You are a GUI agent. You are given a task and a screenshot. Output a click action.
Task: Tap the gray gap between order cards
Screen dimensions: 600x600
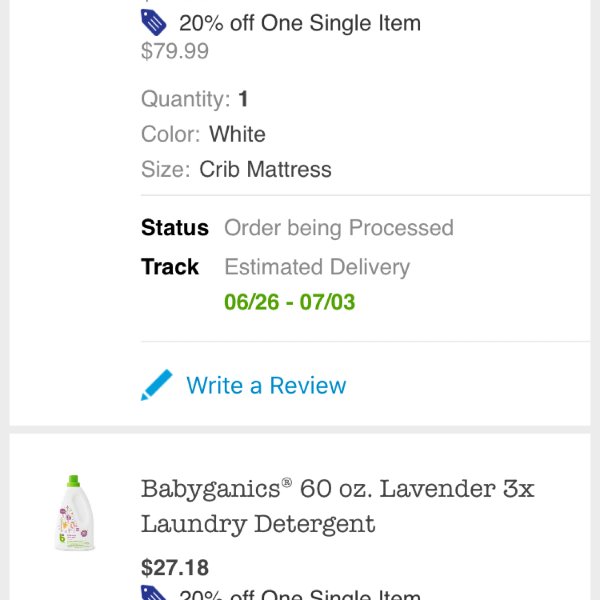pyautogui.click(x=300, y=430)
